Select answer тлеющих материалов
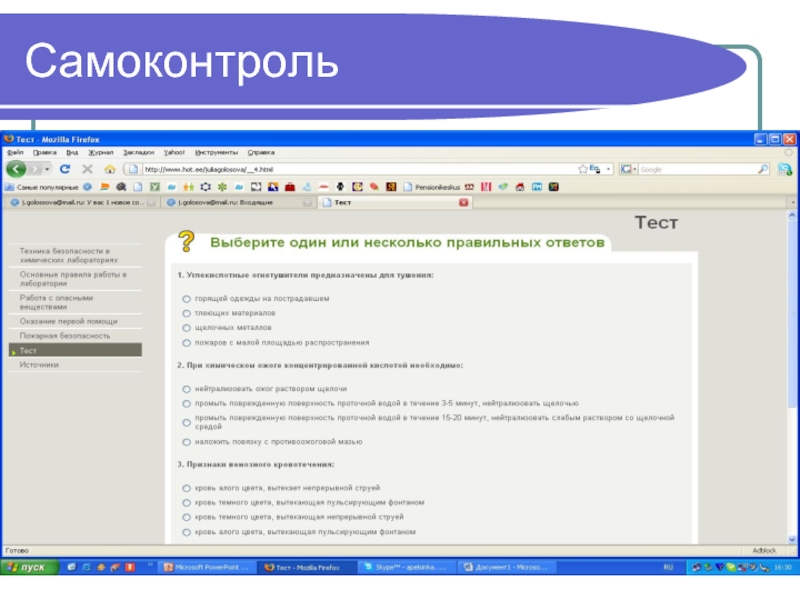 coord(186,313)
